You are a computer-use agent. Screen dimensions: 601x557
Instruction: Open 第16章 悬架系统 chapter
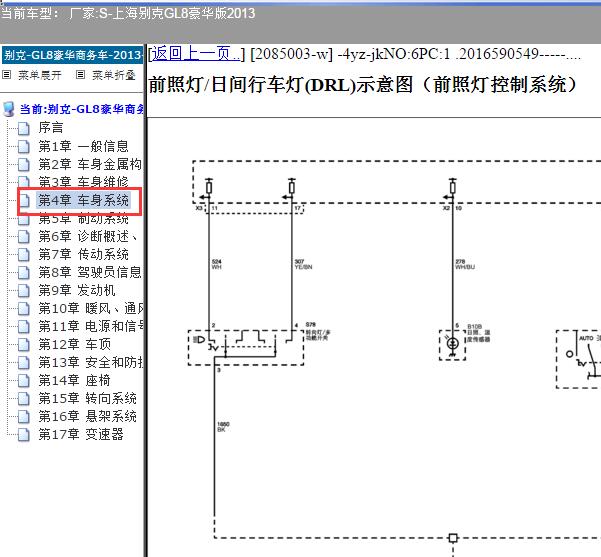click(87, 416)
